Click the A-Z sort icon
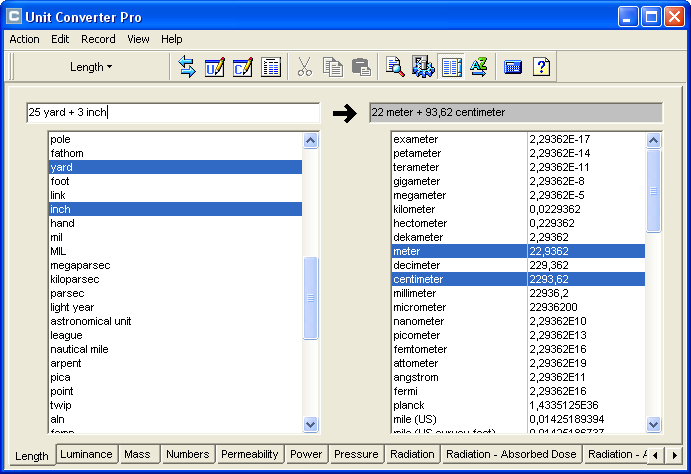 478,67
